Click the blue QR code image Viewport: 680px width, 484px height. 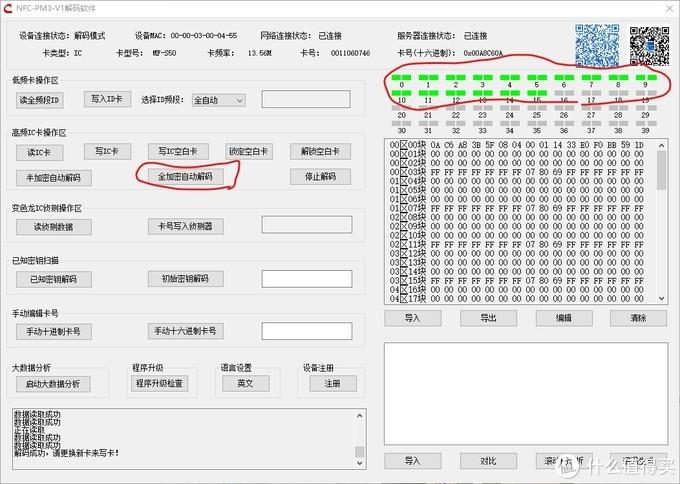(597, 45)
